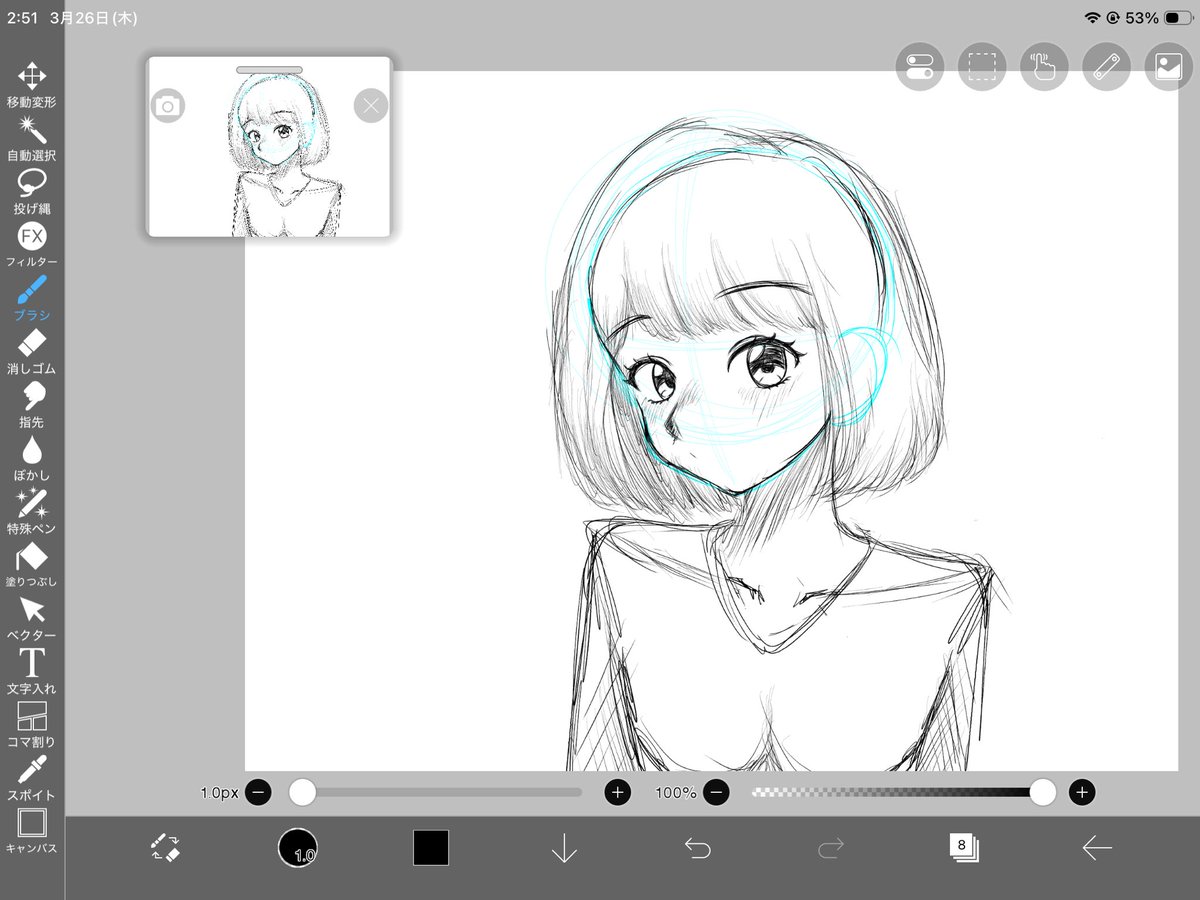1200x900 pixels.
Task: Tap the reference window drag handle bar
Action: coord(269,70)
